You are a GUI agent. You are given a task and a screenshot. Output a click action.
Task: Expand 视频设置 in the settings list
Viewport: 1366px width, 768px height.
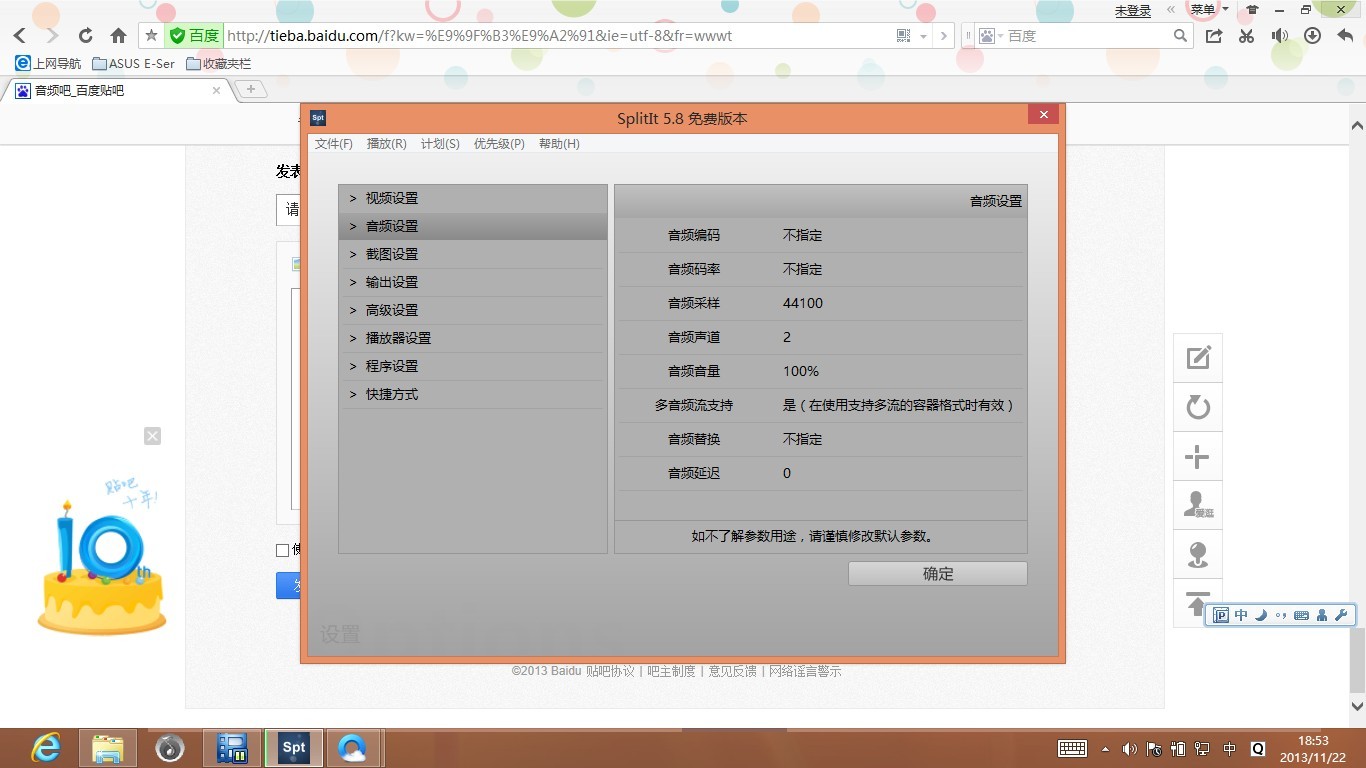[473, 198]
